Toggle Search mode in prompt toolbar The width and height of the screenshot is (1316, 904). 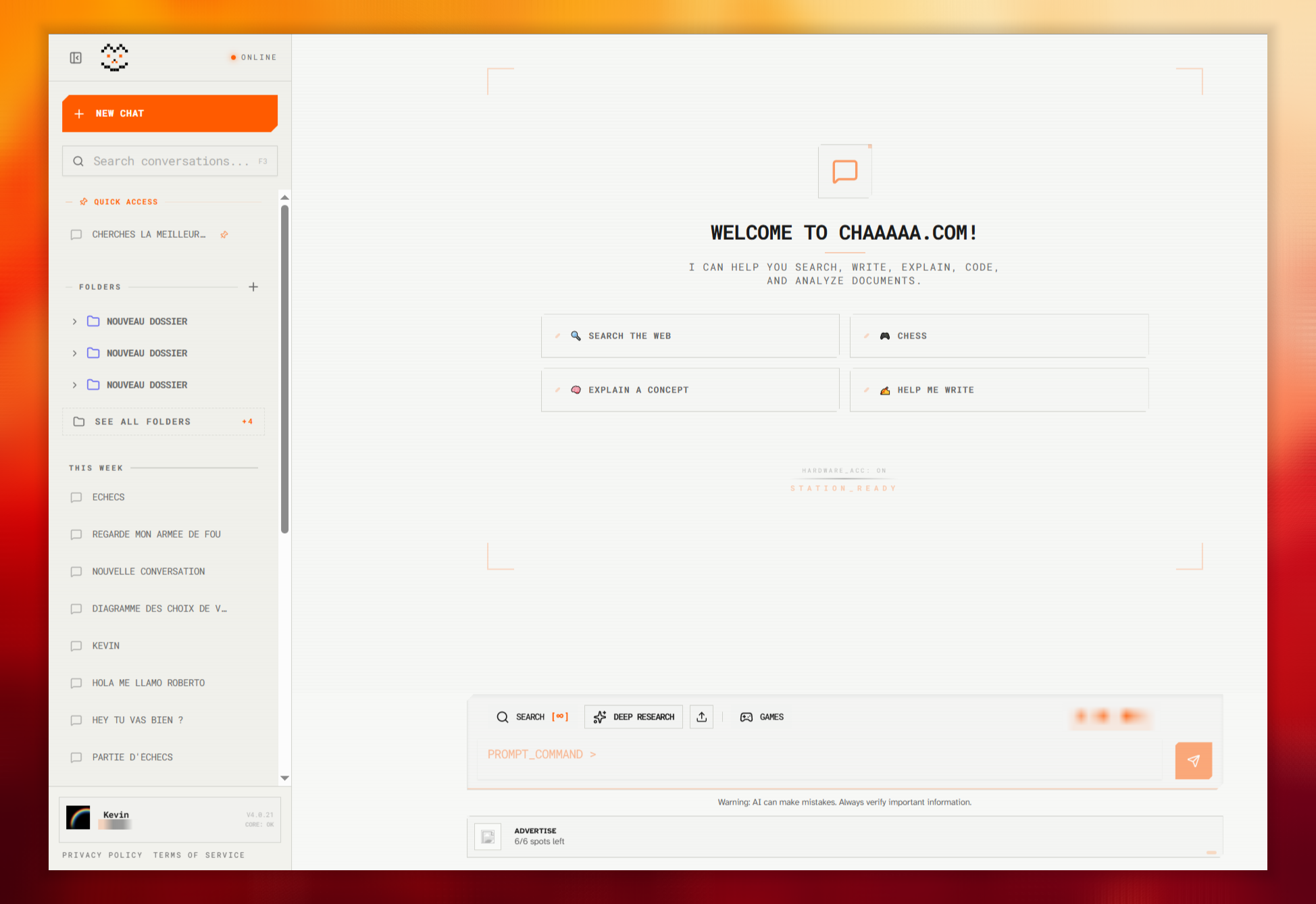(x=532, y=717)
